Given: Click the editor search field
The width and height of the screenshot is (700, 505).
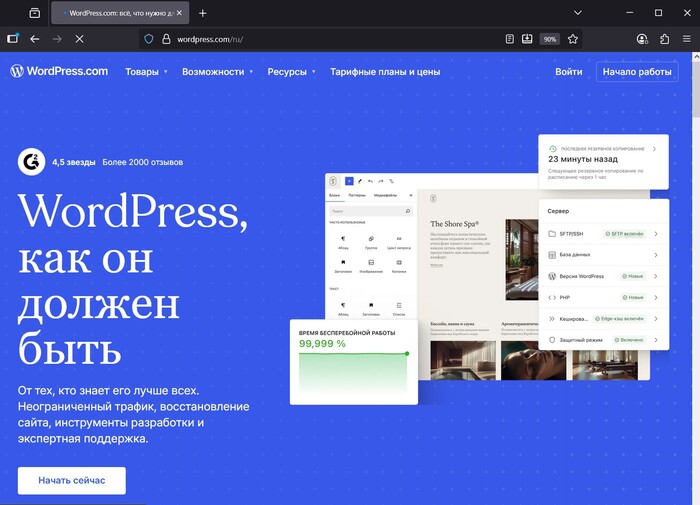Looking at the screenshot, I should [x=371, y=211].
